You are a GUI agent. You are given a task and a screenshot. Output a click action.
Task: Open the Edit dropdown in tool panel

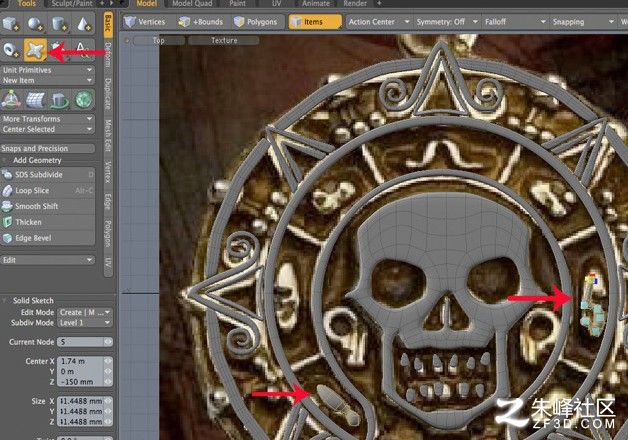pos(48,260)
